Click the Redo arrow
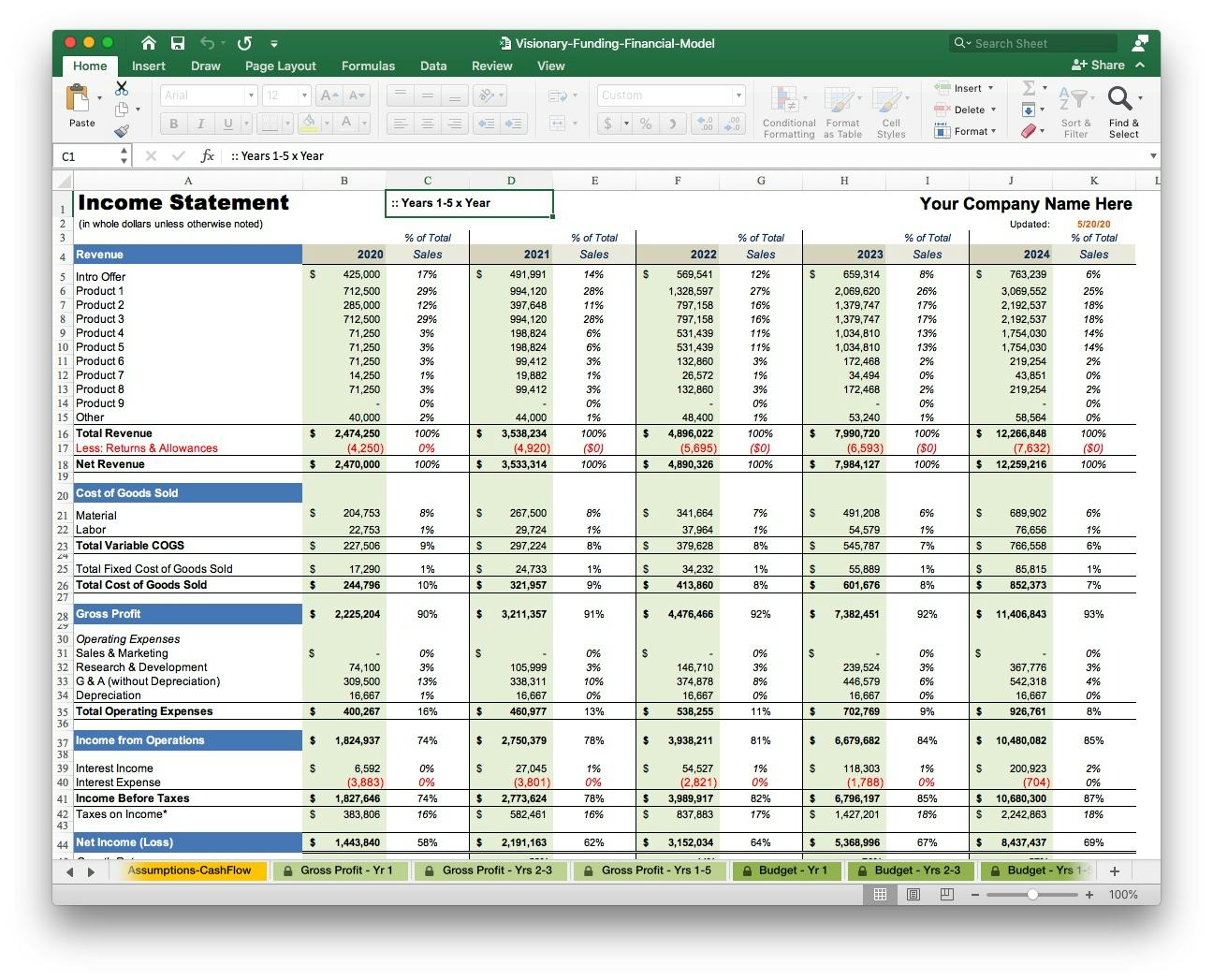The width and height of the screenshot is (1213, 980). pyautogui.click(x=244, y=43)
